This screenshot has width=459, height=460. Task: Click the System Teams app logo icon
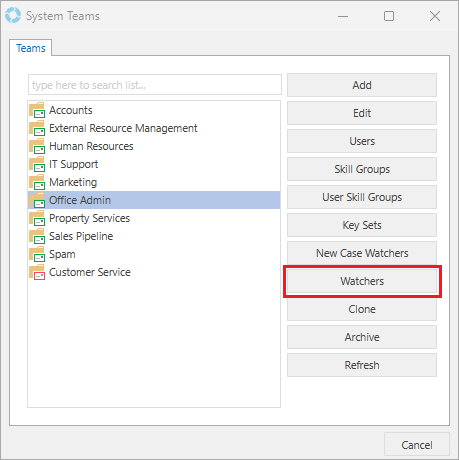(x=13, y=16)
